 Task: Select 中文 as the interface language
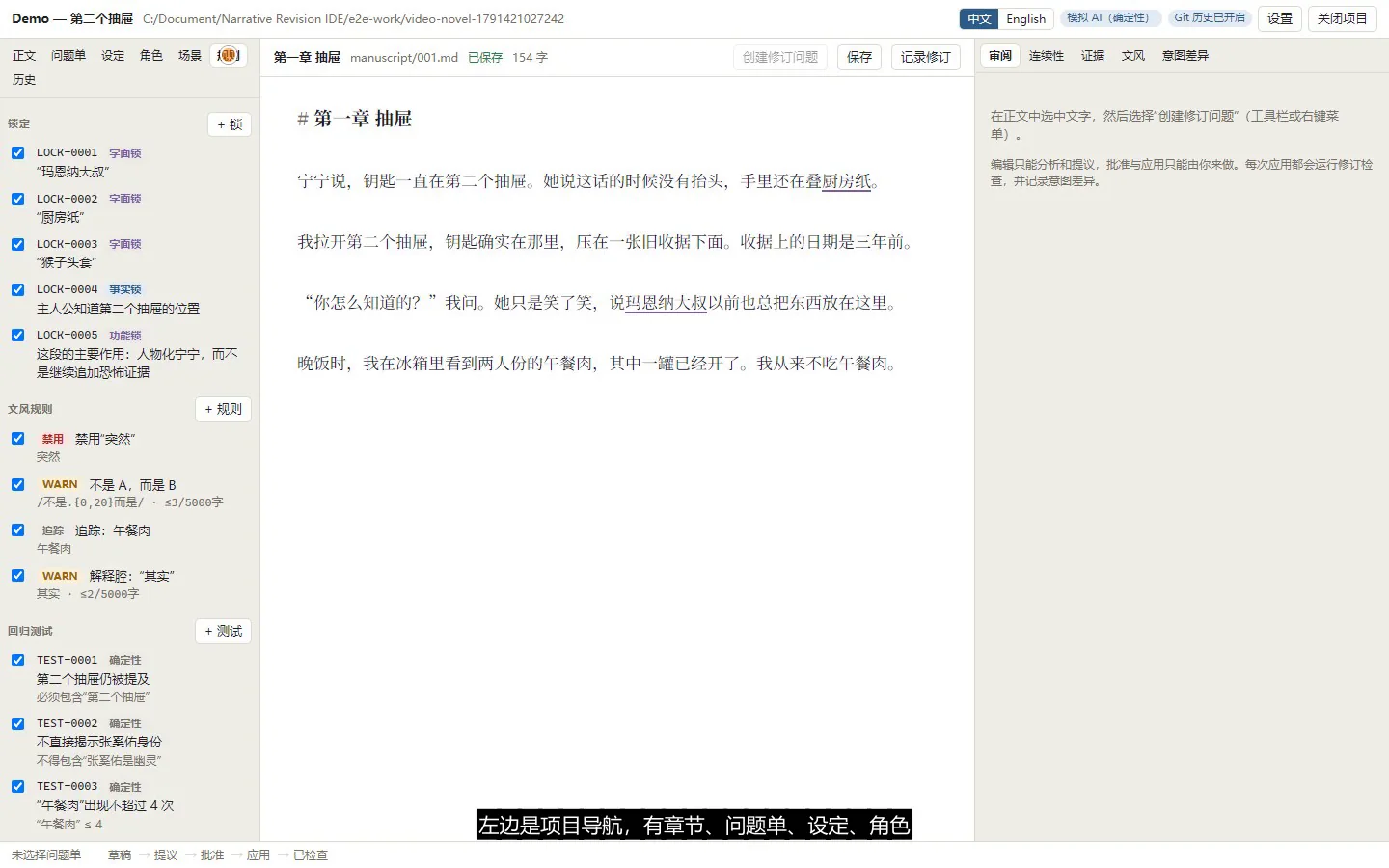coord(979,18)
